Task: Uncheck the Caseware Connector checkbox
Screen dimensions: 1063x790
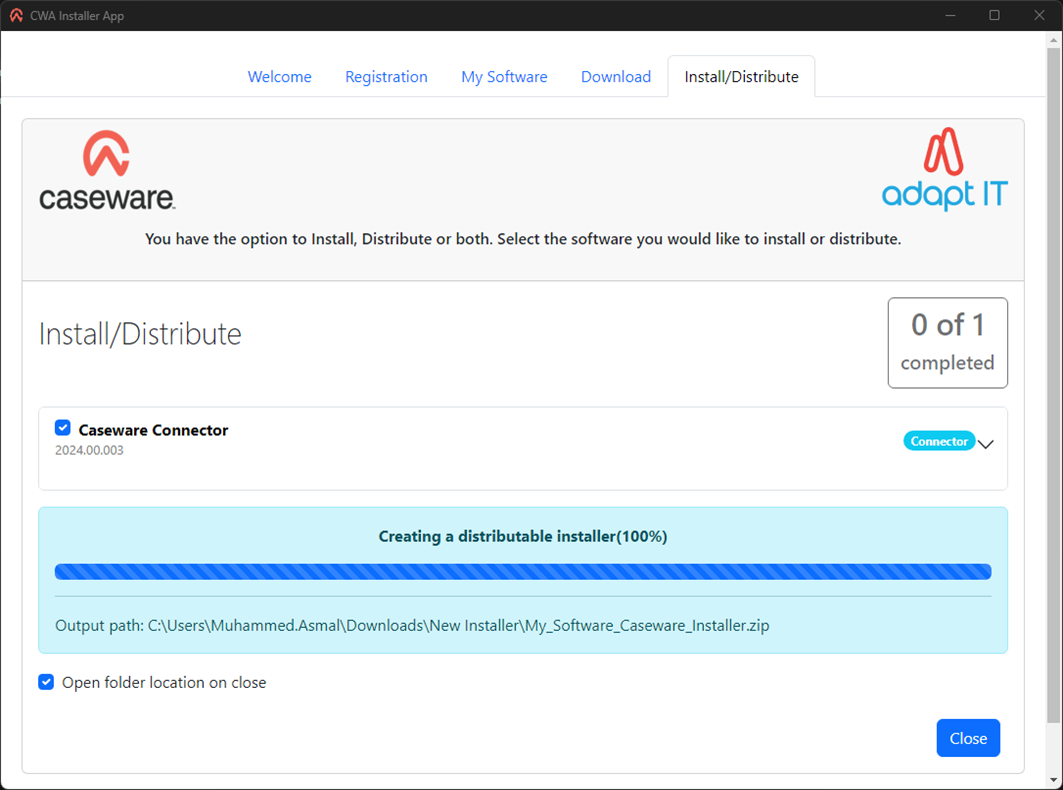Action: (x=63, y=428)
